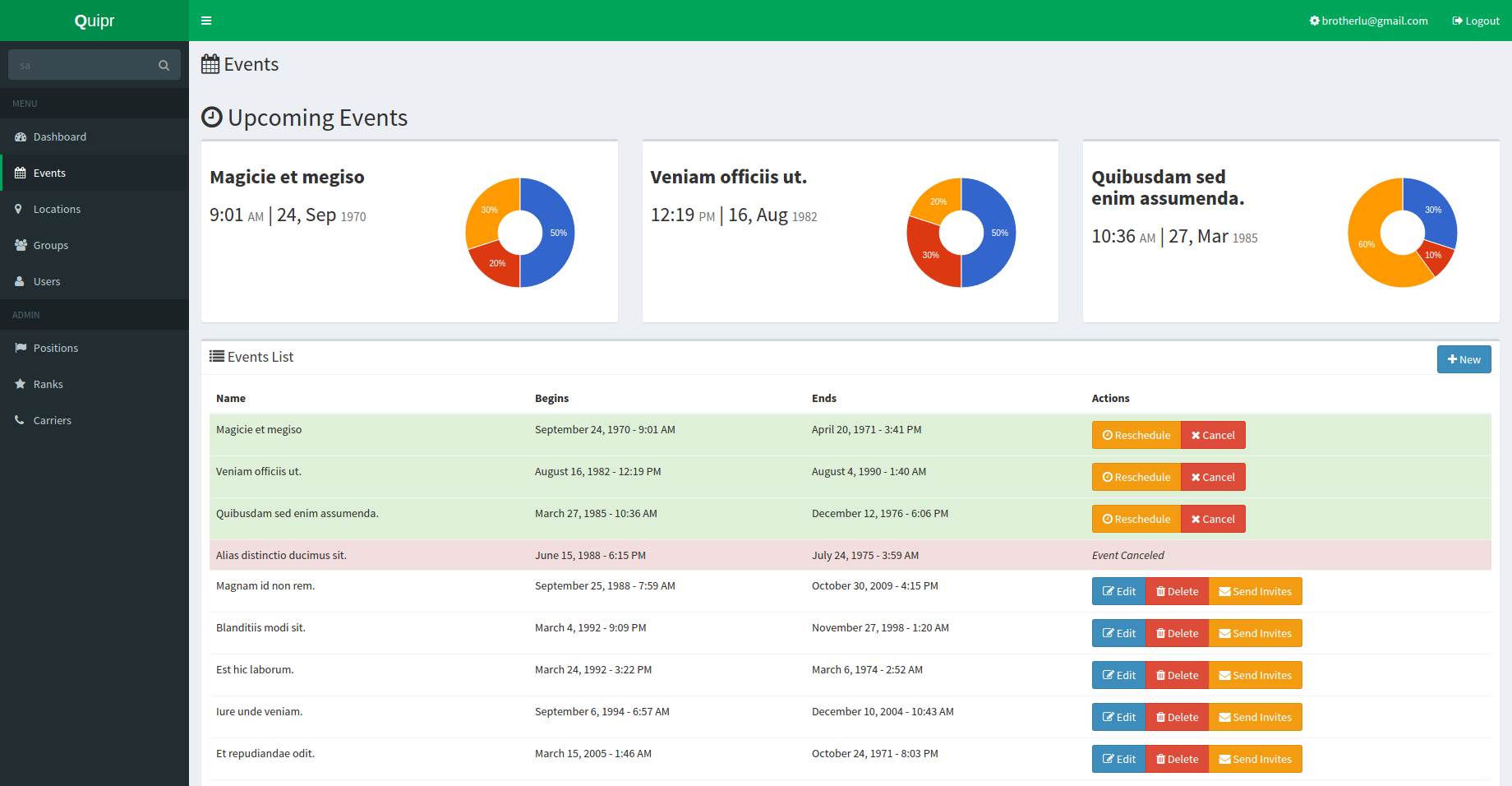The height and width of the screenshot is (786, 1512).
Task: Edit the Iure unde veniam. event
Action: click(1118, 717)
